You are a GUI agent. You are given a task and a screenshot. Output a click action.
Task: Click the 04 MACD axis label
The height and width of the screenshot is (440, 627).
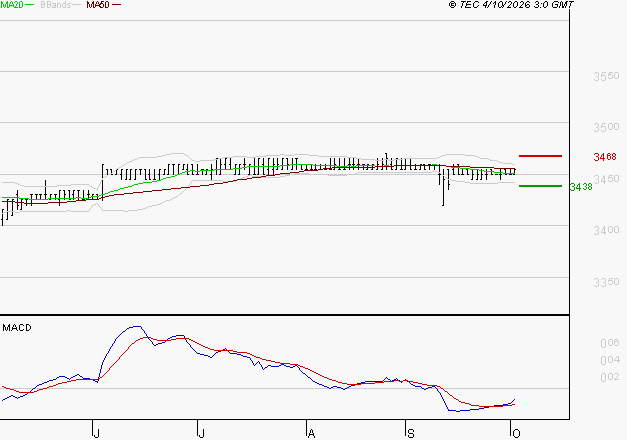point(610,360)
